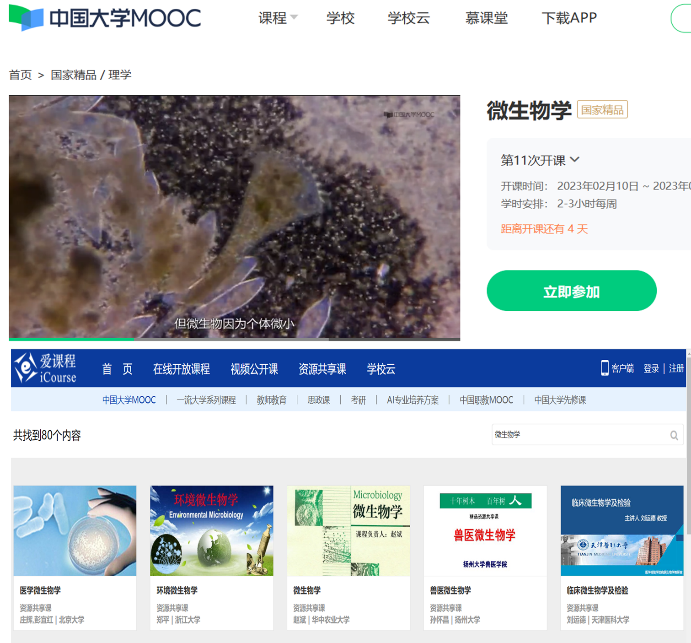The height and width of the screenshot is (643, 691).
Task: Click 首页 in the breadcrumb
Action: tap(20, 75)
